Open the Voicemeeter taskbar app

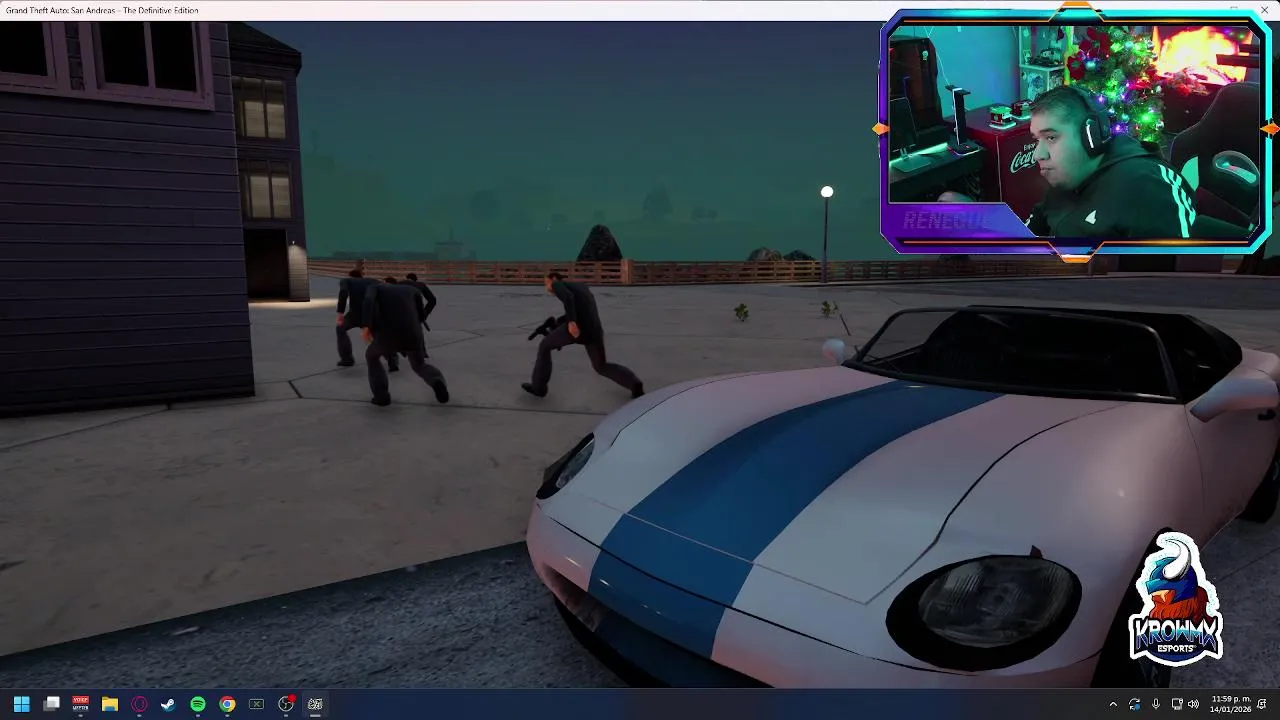point(80,704)
